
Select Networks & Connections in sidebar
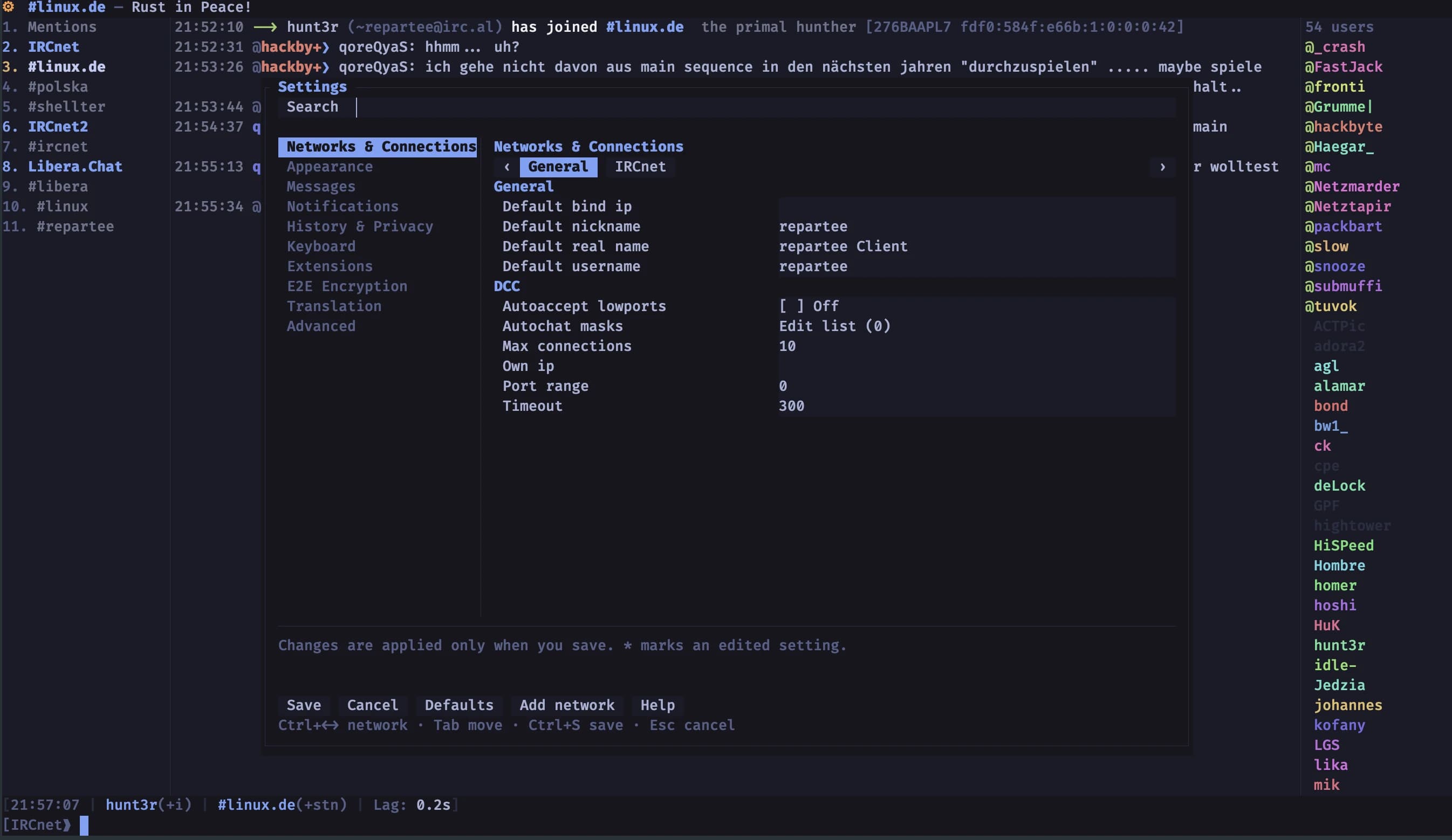(x=378, y=147)
